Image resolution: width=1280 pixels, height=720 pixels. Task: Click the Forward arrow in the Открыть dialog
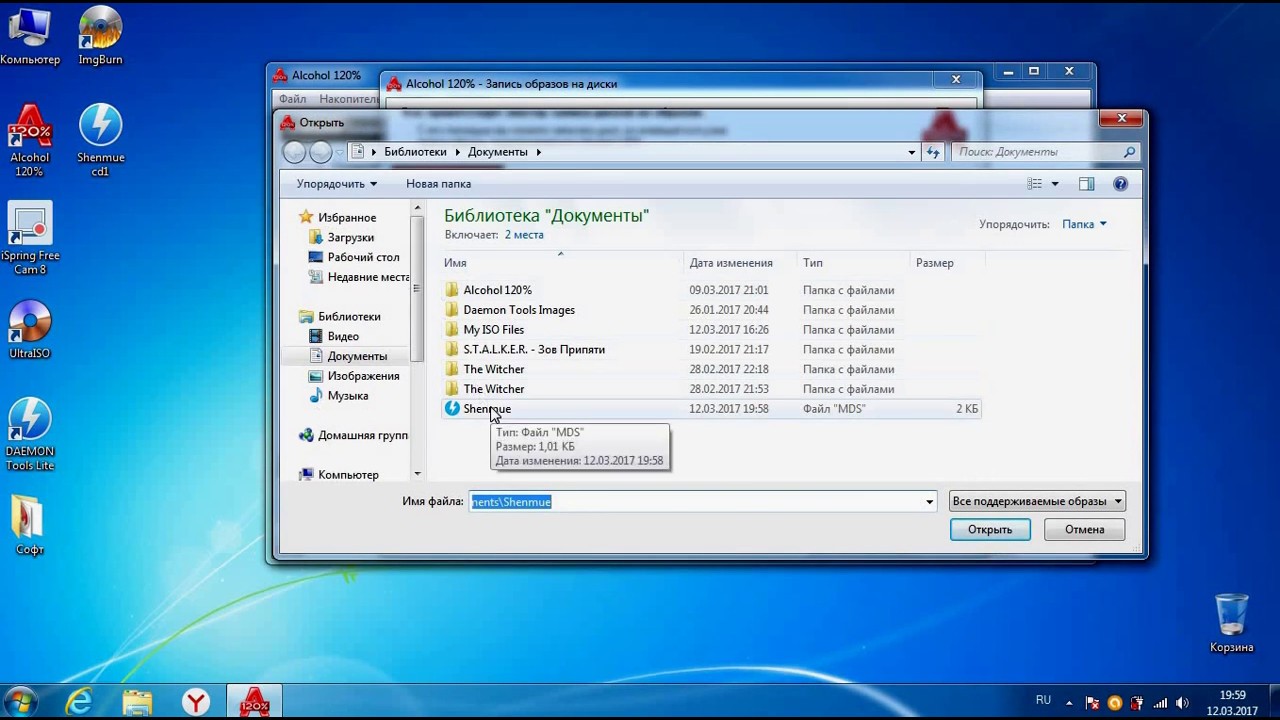(321, 152)
